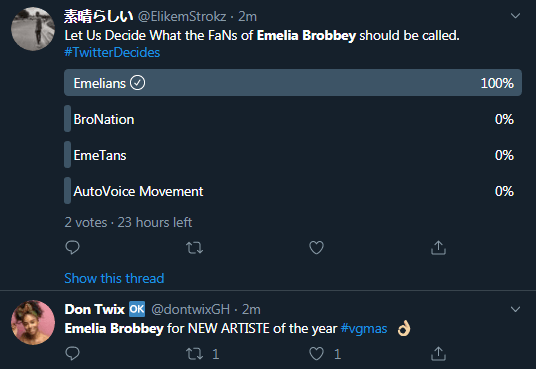
Task: Choose BroNation in the poll
Action: tap(293, 119)
